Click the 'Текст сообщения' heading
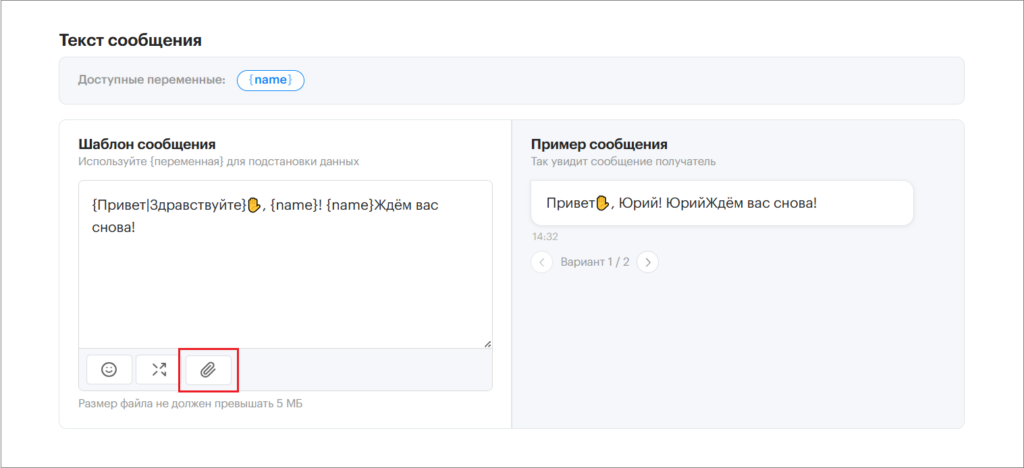This screenshot has width=1024, height=468. [x=131, y=40]
